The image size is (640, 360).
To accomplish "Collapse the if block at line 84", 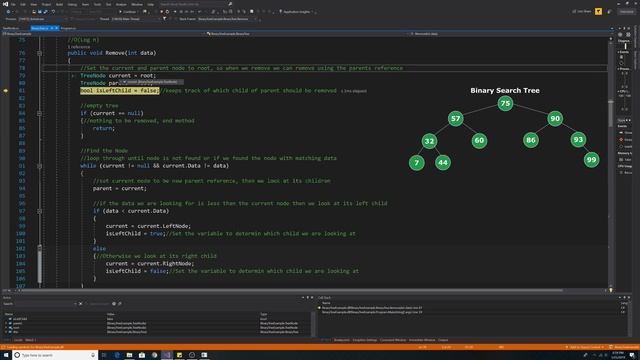I will coord(40,113).
